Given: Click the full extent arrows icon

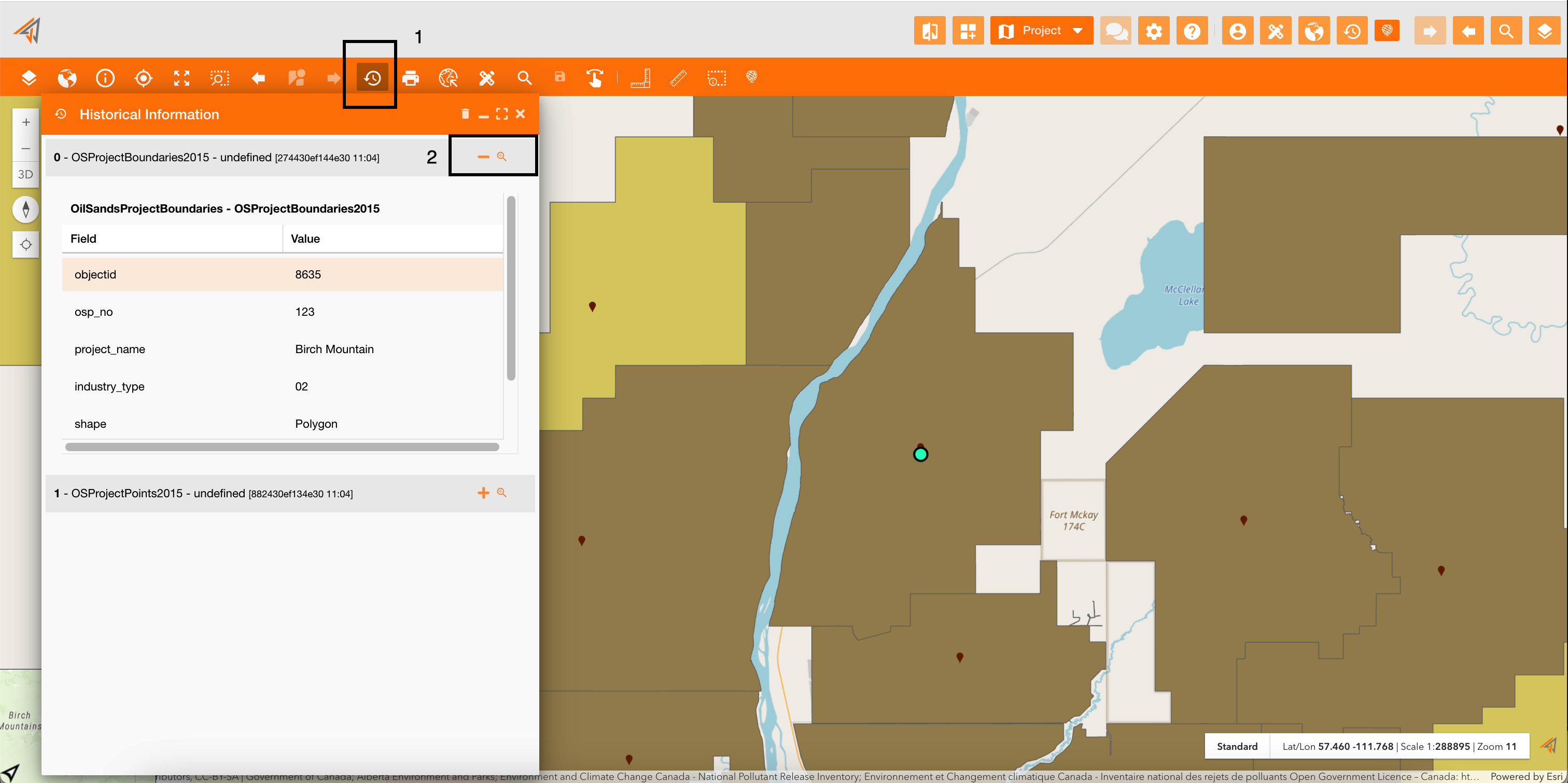Looking at the screenshot, I should click(x=181, y=78).
